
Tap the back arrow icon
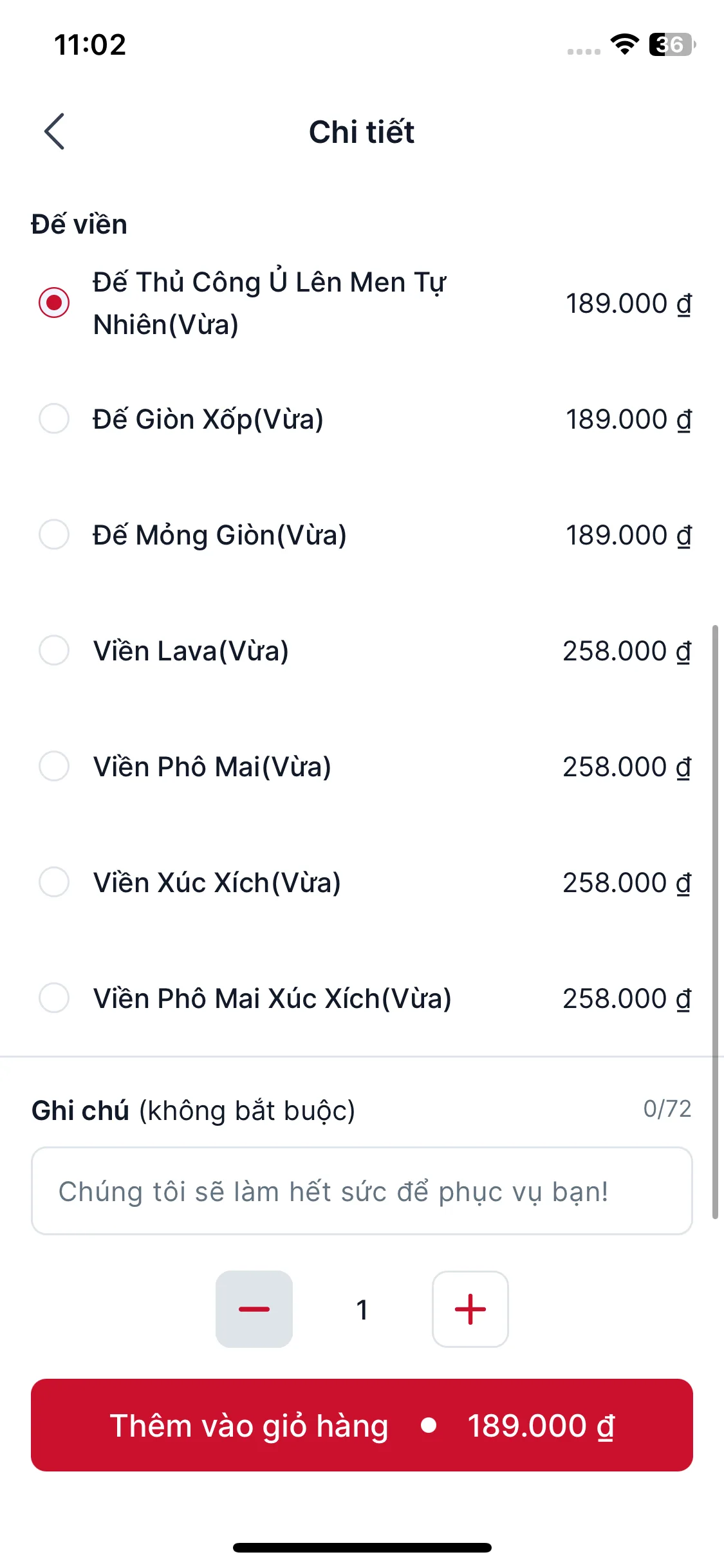pos(55,131)
